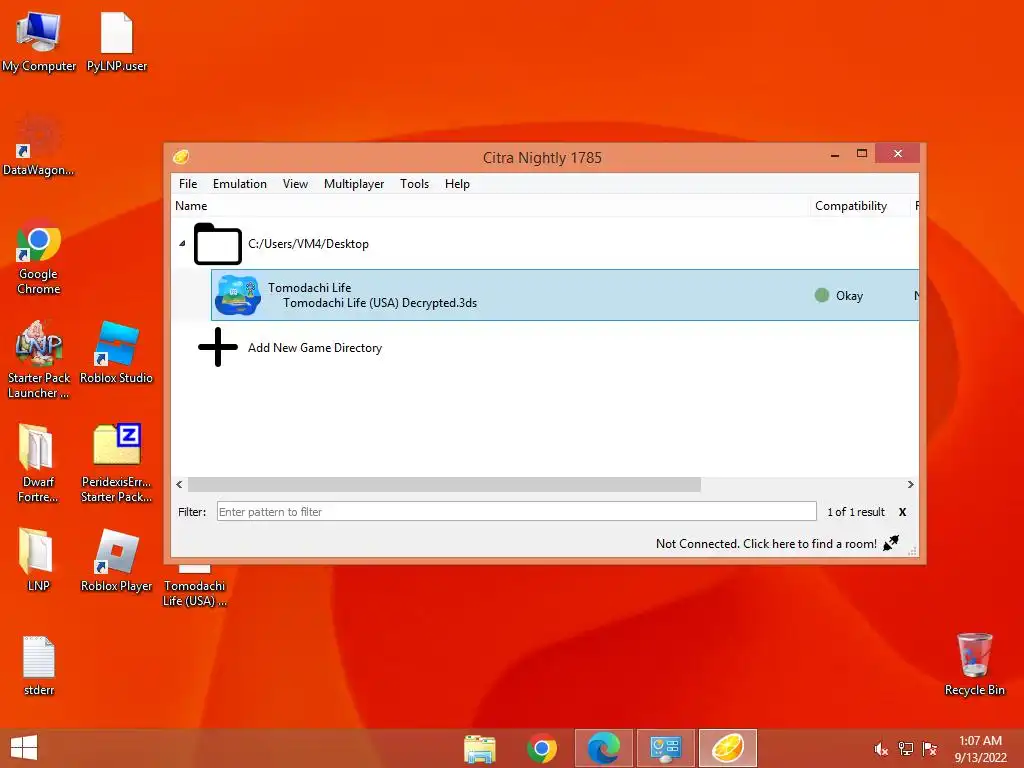Collapse the C:/Users/VM4/Desktop directory tree
This screenshot has height=768, width=1024.
click(x=182, y=244)
